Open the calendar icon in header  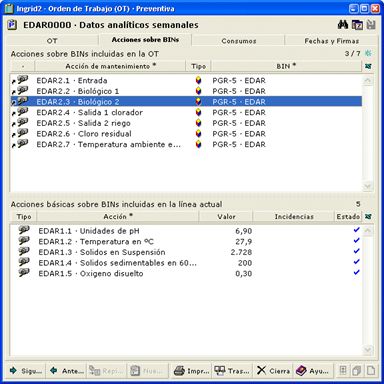click(357, 25)
